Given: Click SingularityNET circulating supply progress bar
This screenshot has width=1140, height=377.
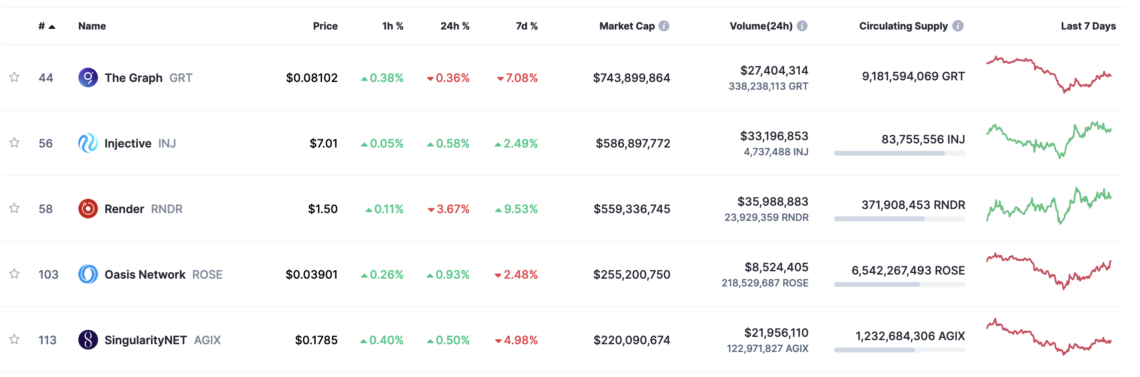Looking at the screenshot, I should click(x=899, y=349).
